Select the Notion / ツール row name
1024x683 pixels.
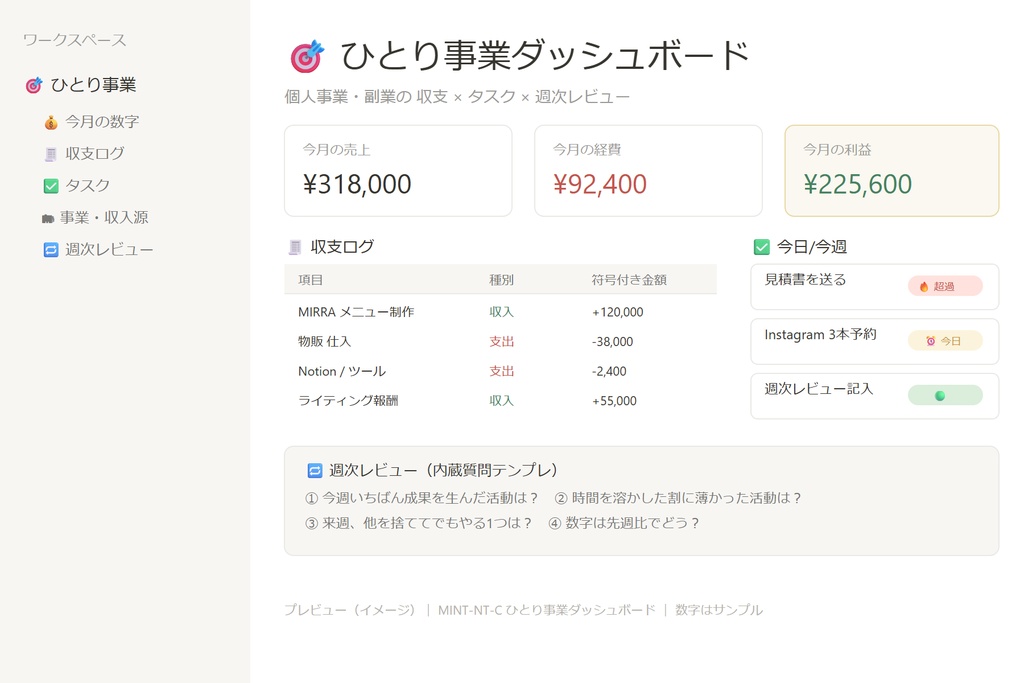[x=342, y=372]
